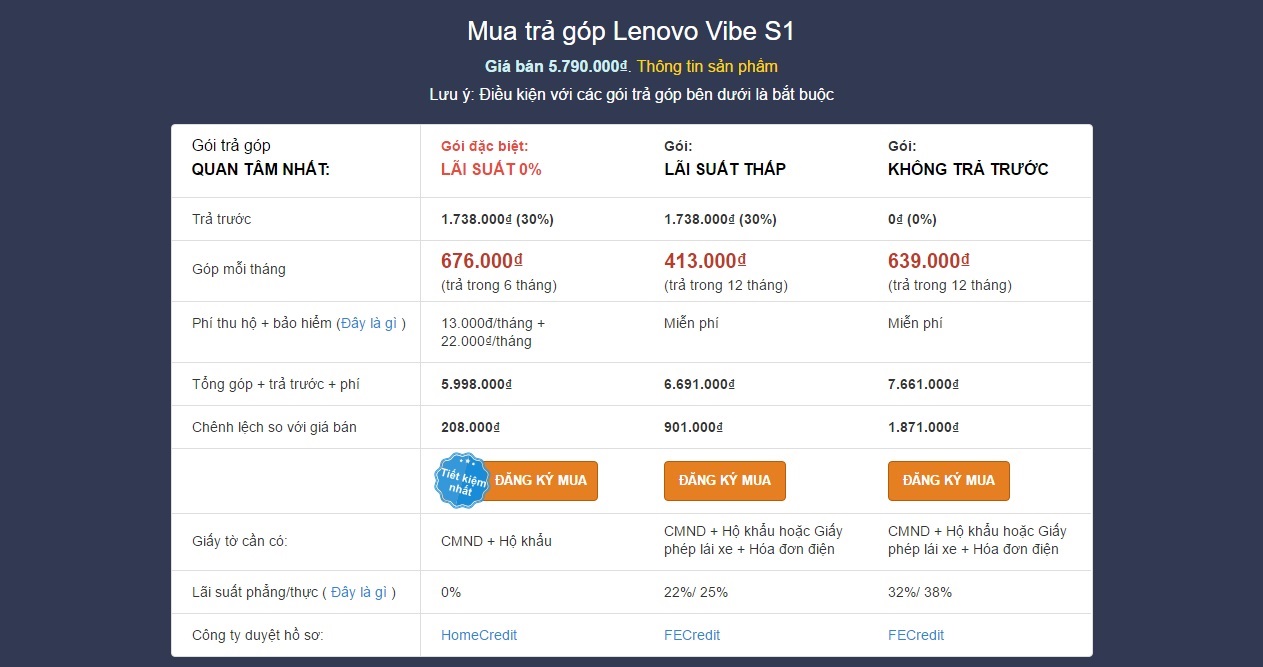This screenshot has width=1263, height=667.
Task: Click 'ĐĂNG KÝ MUA' under the 0% interest package
Action: coord(541,480)
